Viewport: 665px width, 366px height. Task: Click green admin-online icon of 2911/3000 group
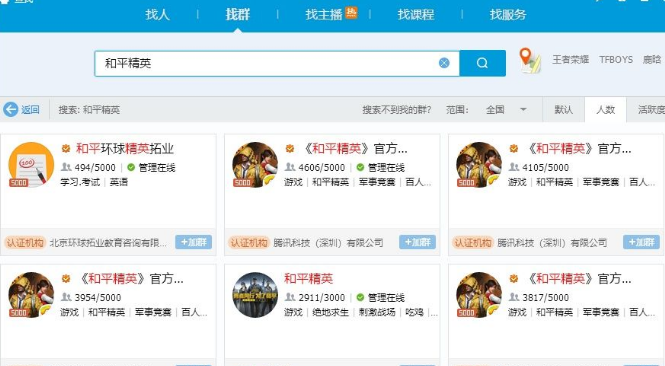click(360, 297)
